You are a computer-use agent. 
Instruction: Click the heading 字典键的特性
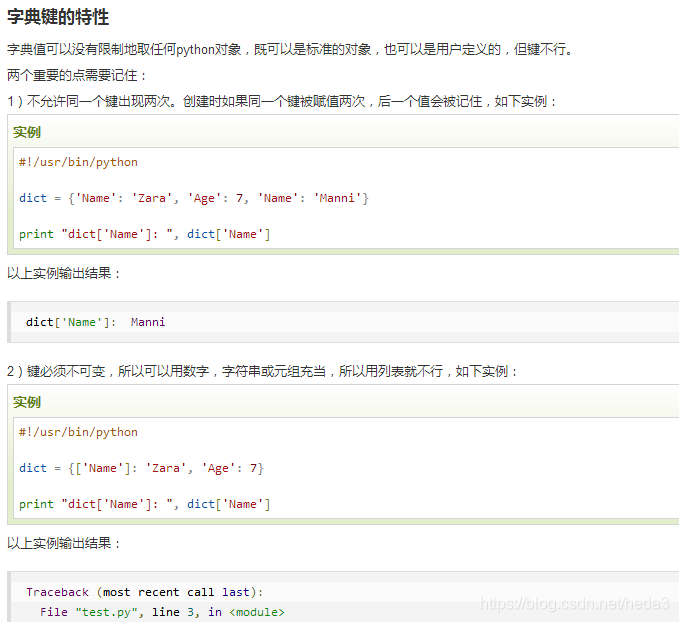58,17
